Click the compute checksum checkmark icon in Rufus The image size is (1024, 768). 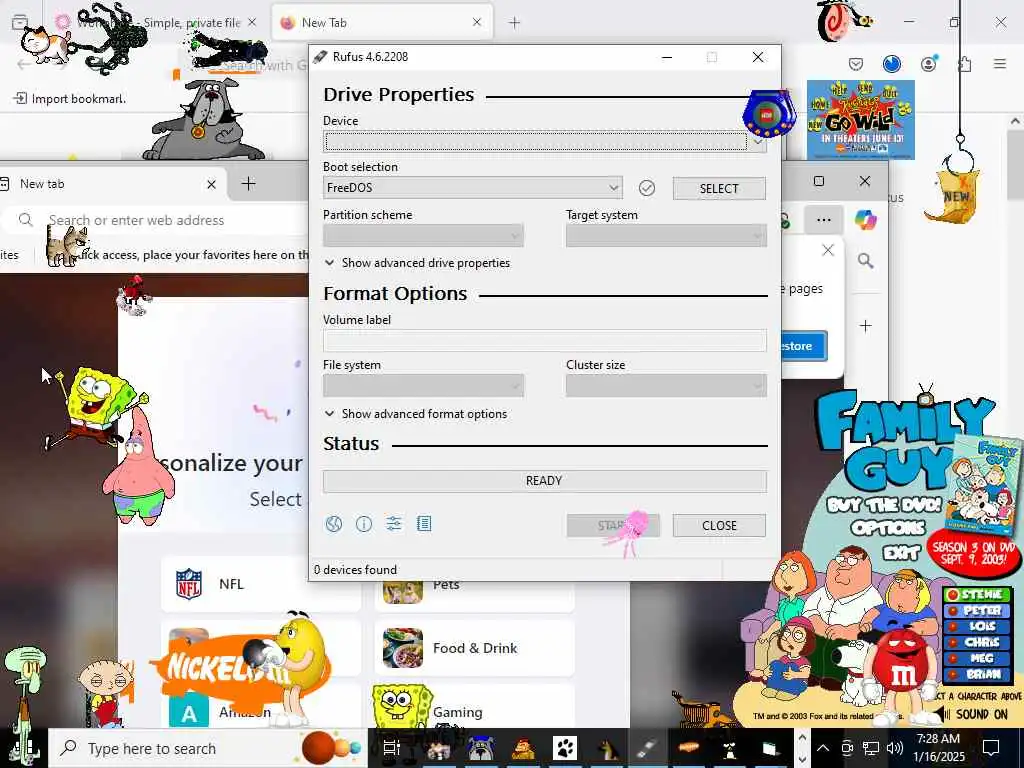(647, 188)
